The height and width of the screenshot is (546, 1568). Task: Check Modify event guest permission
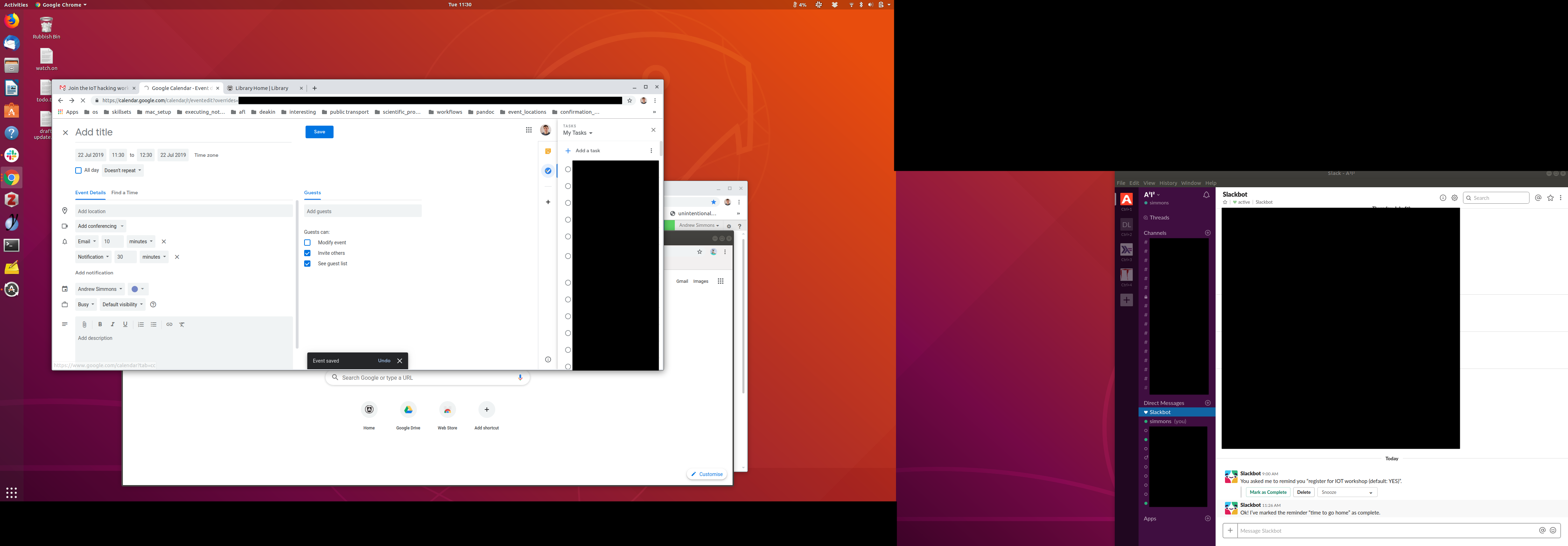coord(307,242)
